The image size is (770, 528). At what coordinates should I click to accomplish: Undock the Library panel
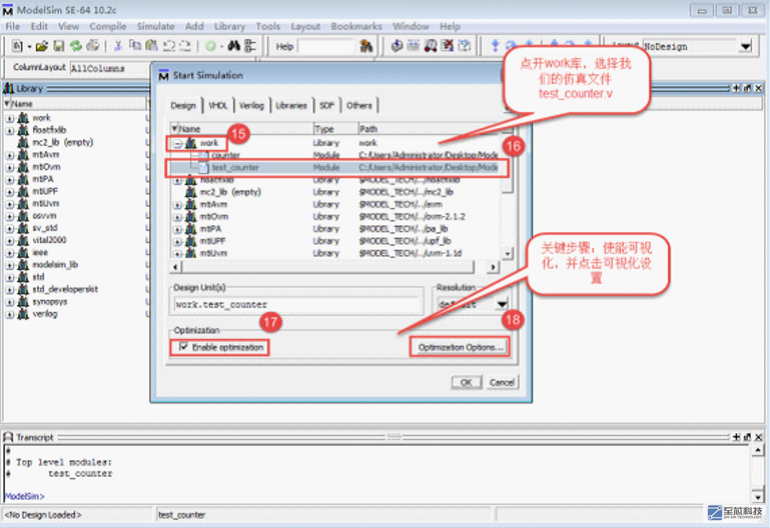pyautogui.click(x=747, y=88)
